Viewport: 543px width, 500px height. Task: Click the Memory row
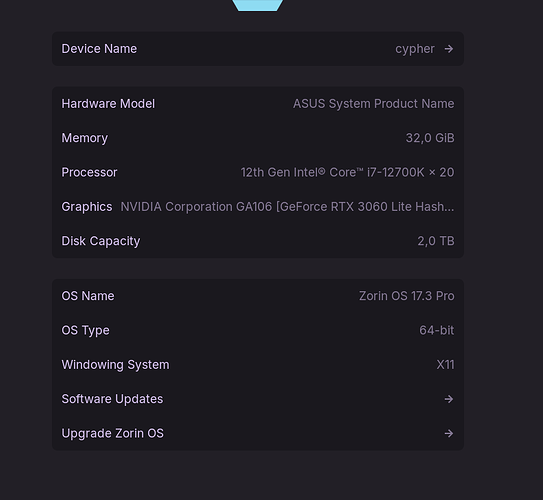pyautogui.click(x=258, y=138)
